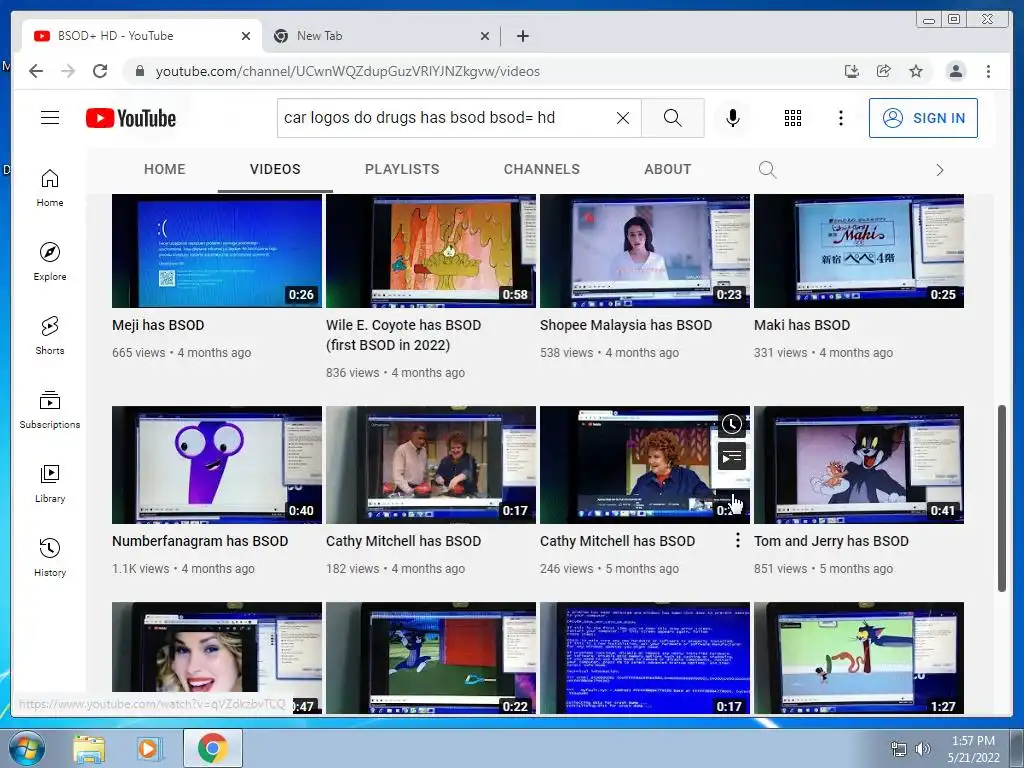Switch to the New Tab tab
This screenshot has width=1024, height=768.
coord(382,36)
